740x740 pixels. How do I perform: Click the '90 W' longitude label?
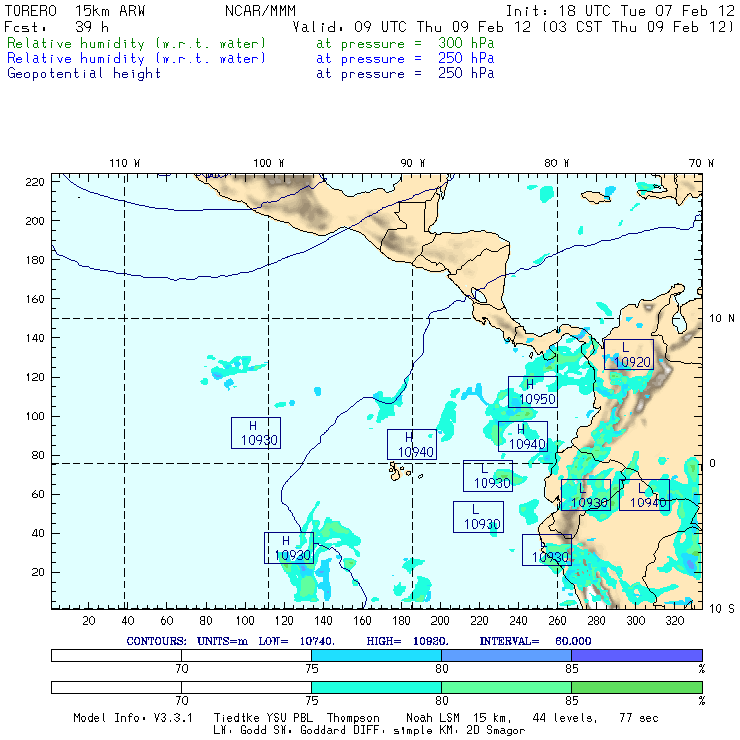(412, 163)
